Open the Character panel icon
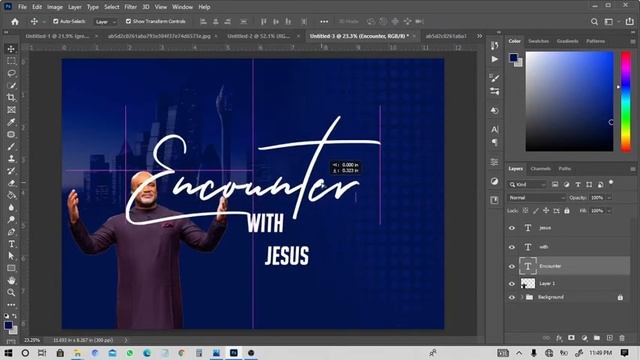Image resolution: width=640 pixels, height=360 pixels. click(494, 129)
